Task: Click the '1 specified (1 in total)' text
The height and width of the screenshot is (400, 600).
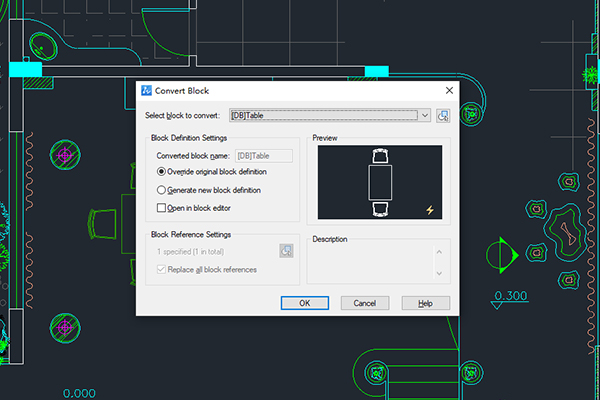Action: 191,251
